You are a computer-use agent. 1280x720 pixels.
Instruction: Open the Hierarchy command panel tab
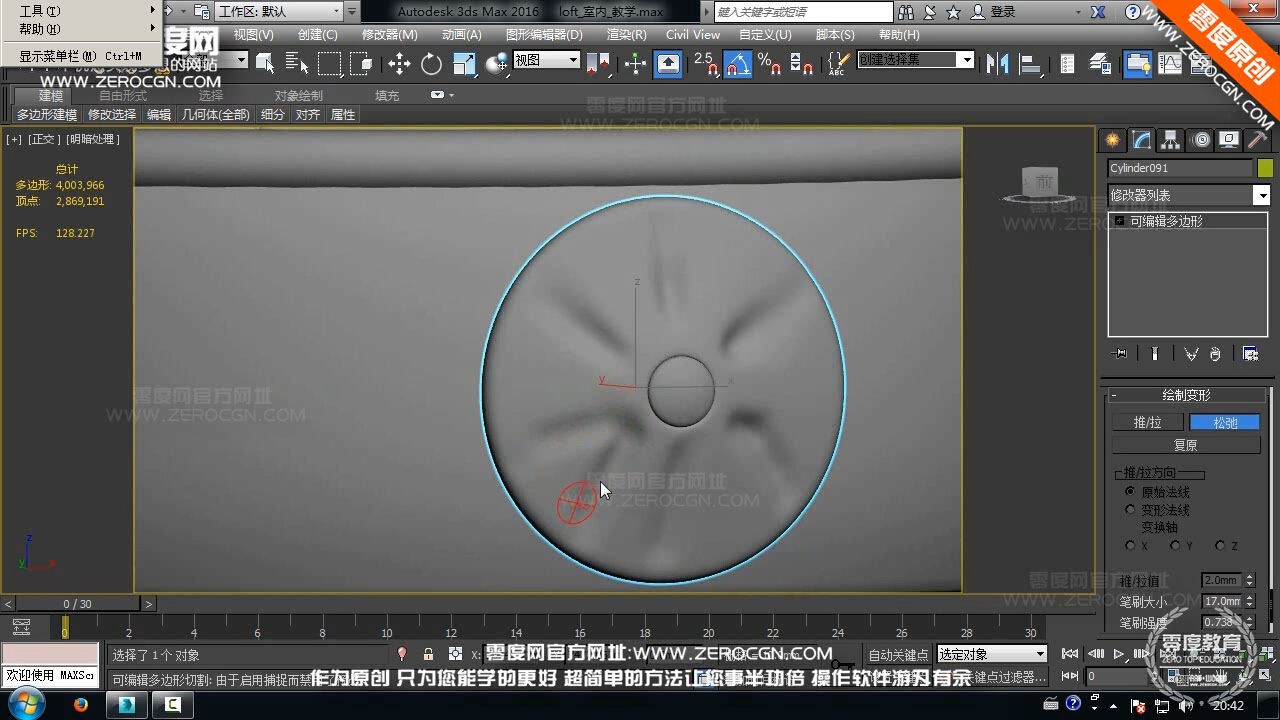(x=1170, y=140)
